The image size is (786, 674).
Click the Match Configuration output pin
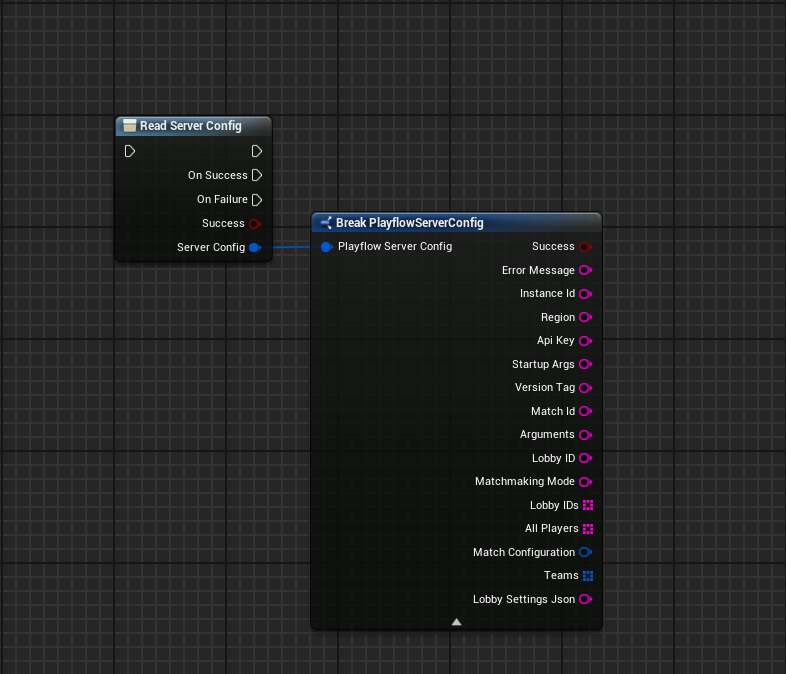click(x=586, y=552)
